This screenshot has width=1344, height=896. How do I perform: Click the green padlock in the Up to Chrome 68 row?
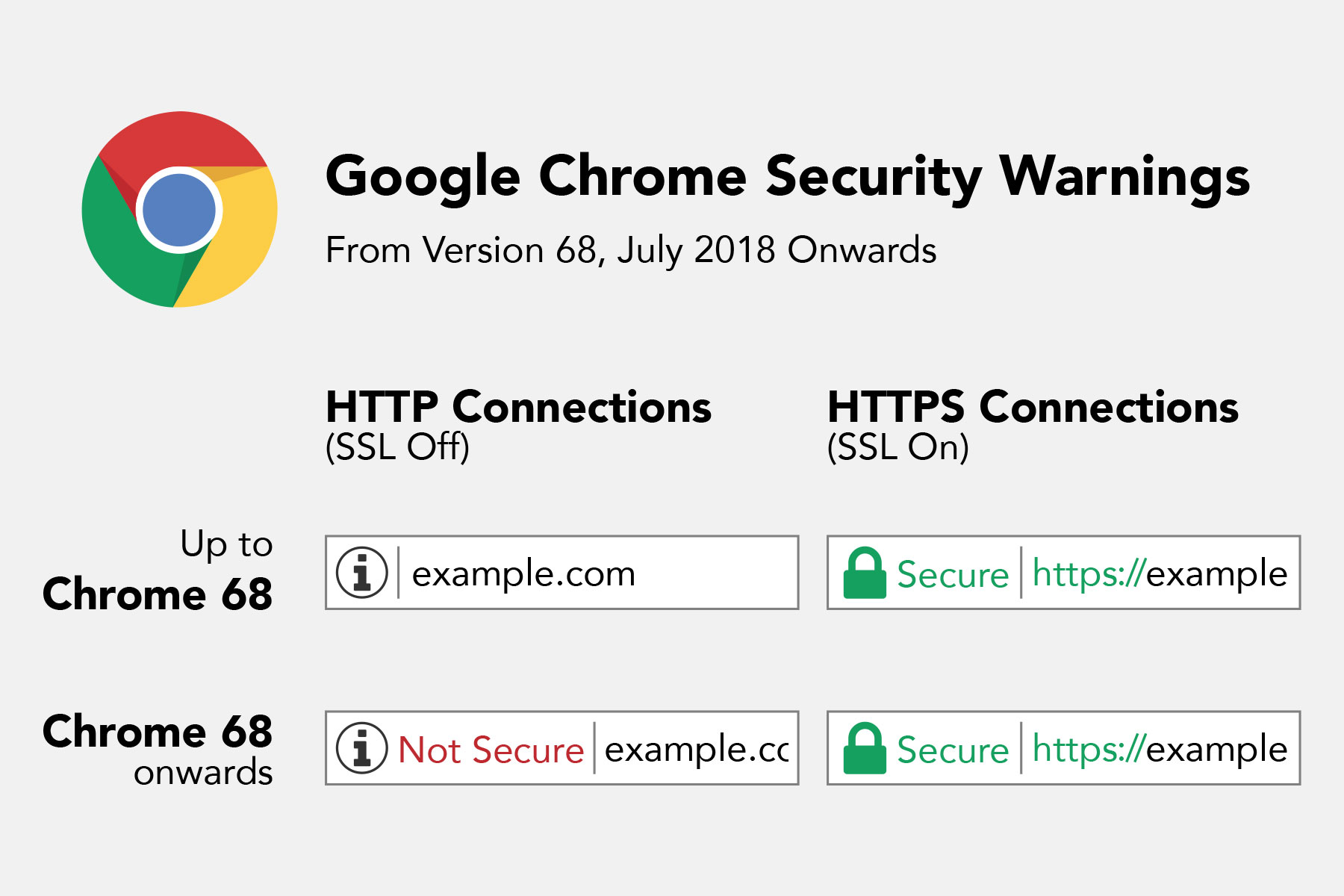864,573
